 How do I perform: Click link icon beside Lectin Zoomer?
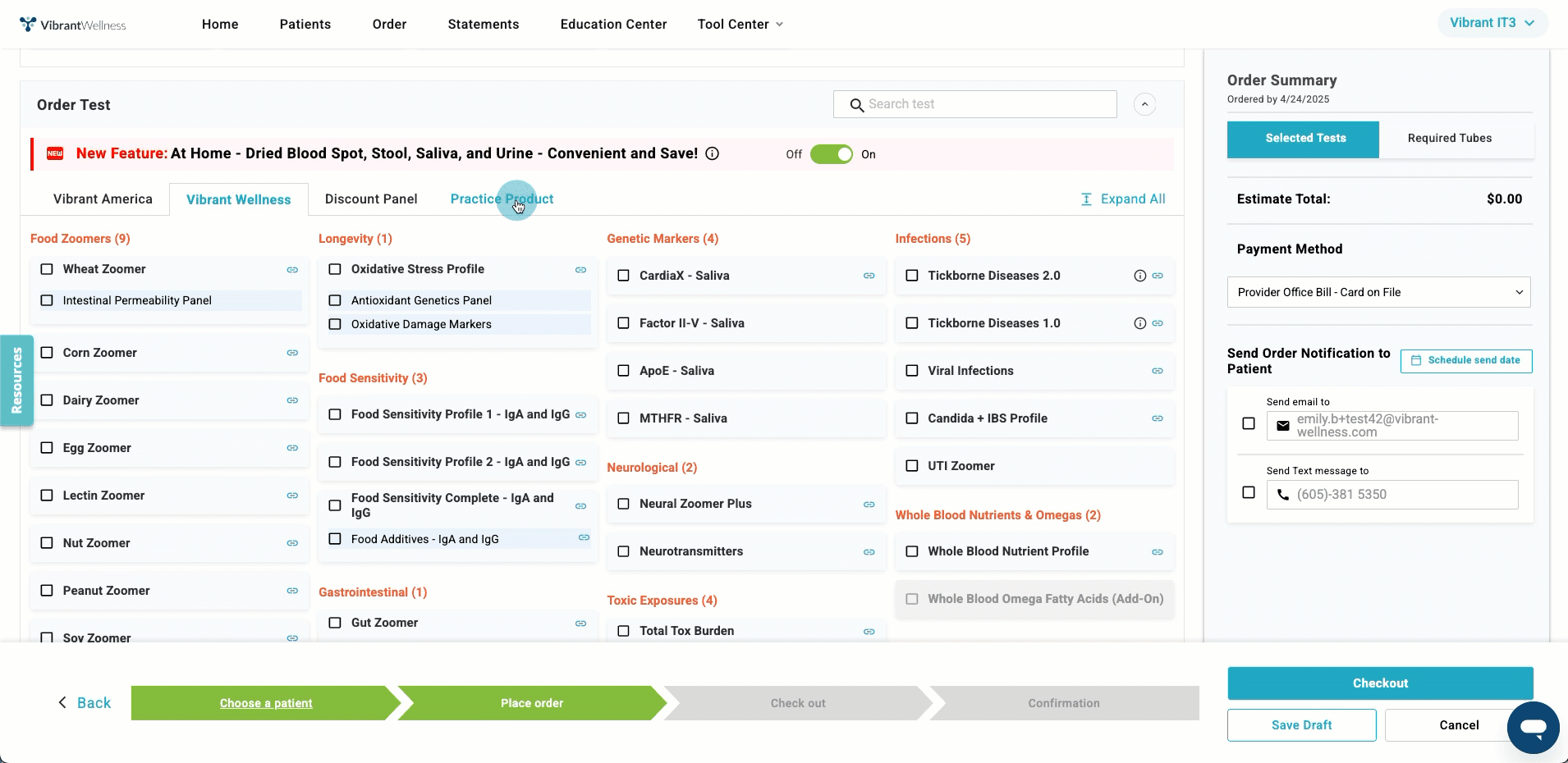(x=292, y=496)
